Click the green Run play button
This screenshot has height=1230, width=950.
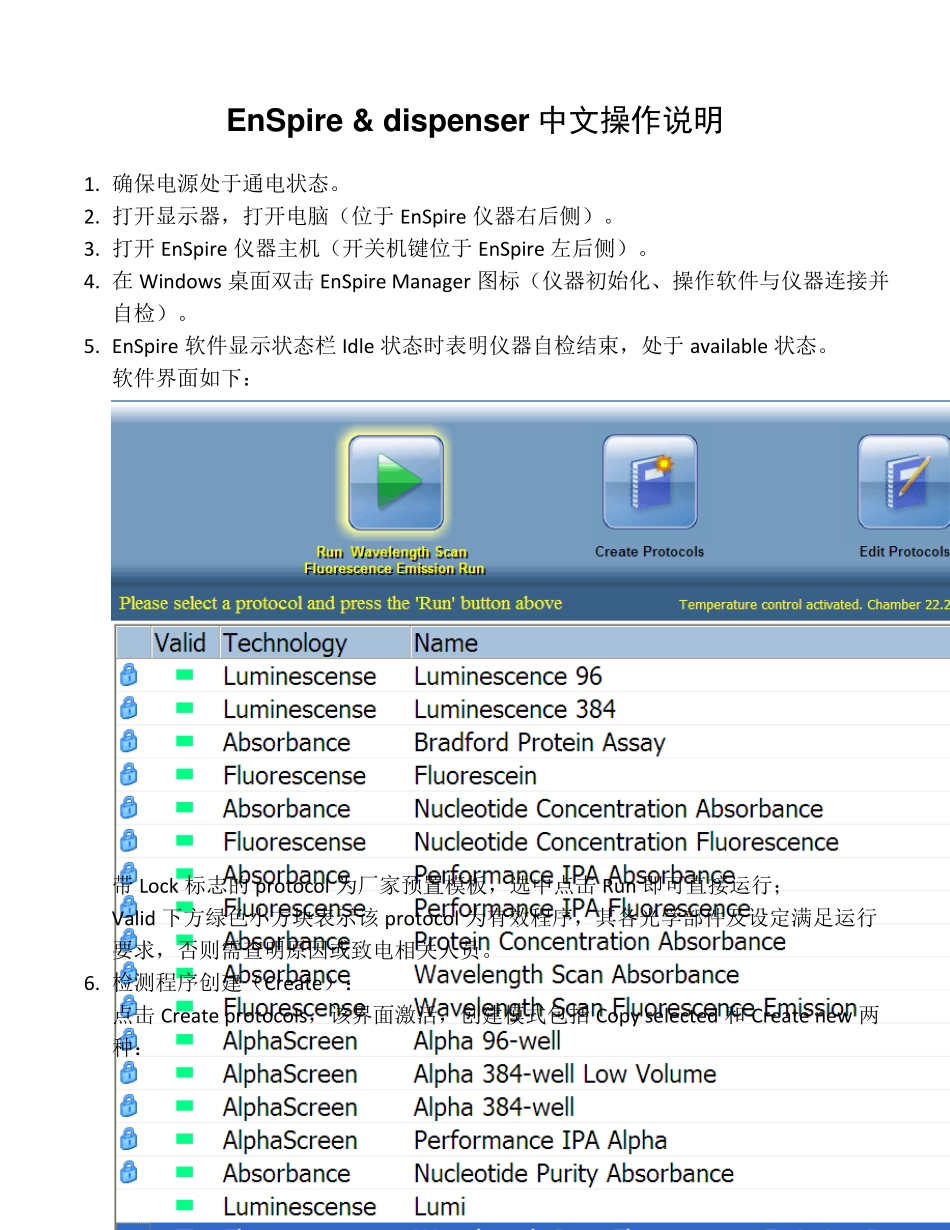(396, 483)
